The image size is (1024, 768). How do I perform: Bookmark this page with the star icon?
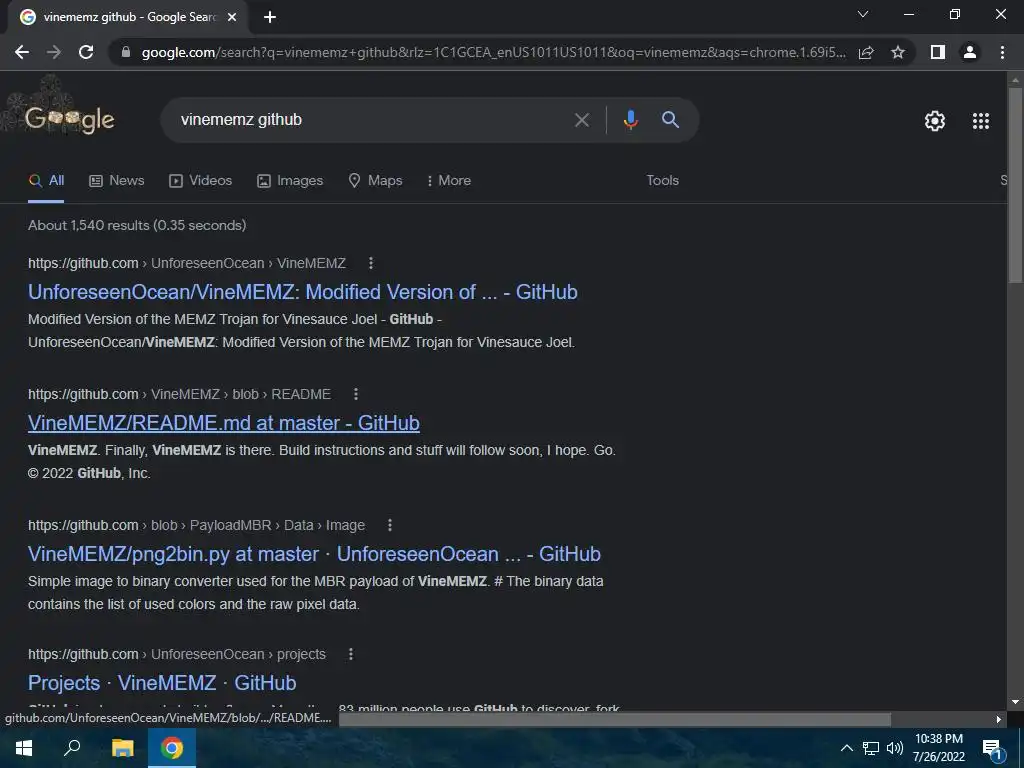(898, 52)
